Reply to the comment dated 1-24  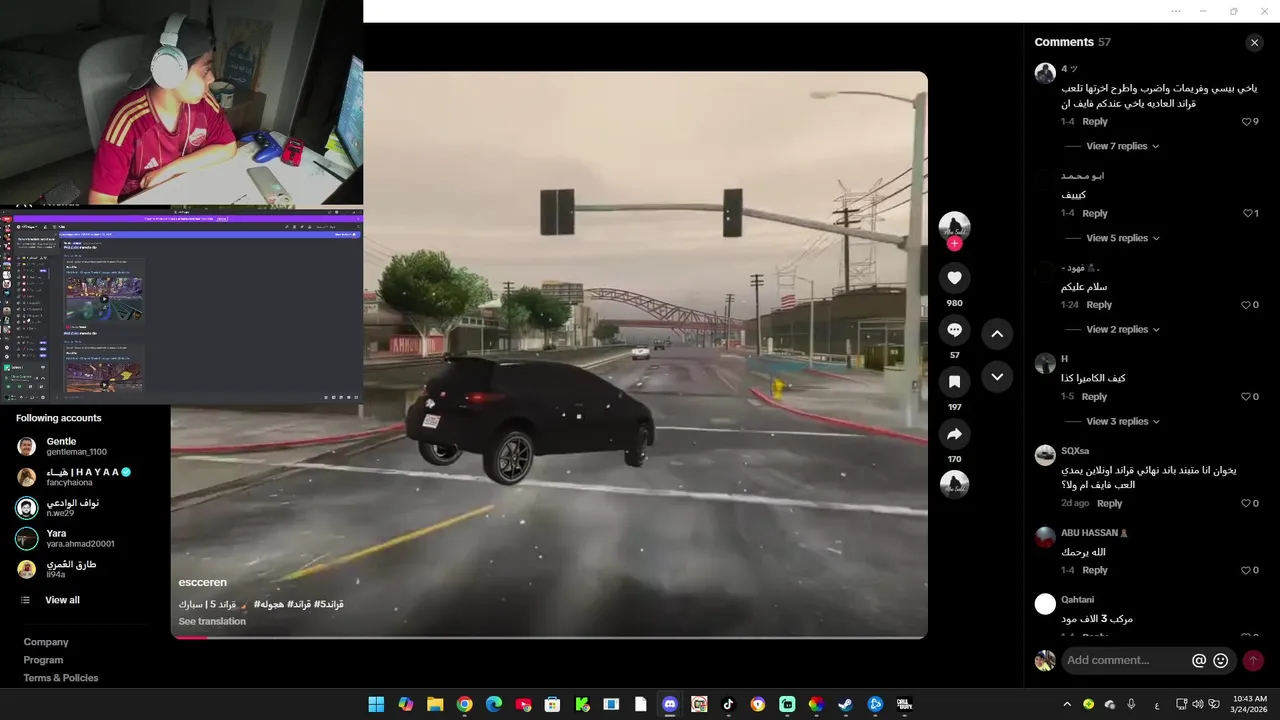coord(1099,305)
